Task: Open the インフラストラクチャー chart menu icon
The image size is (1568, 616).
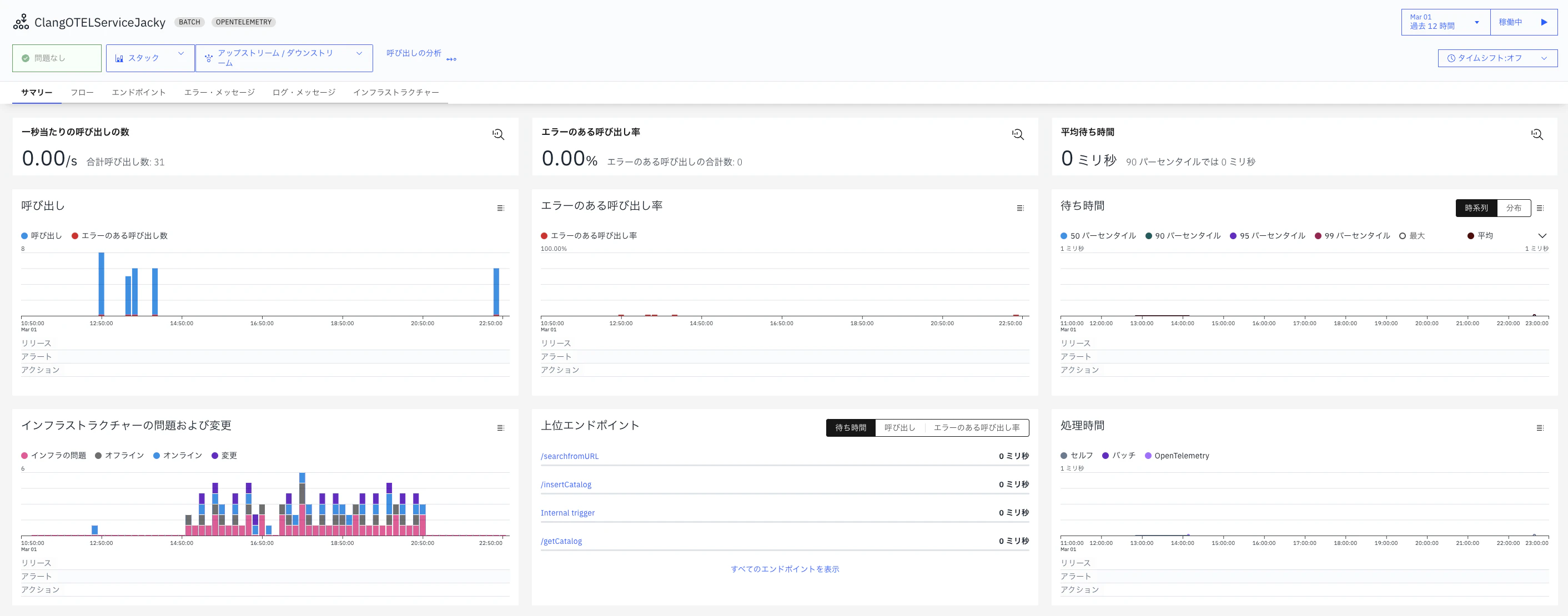Action: [x=500, y=428]
